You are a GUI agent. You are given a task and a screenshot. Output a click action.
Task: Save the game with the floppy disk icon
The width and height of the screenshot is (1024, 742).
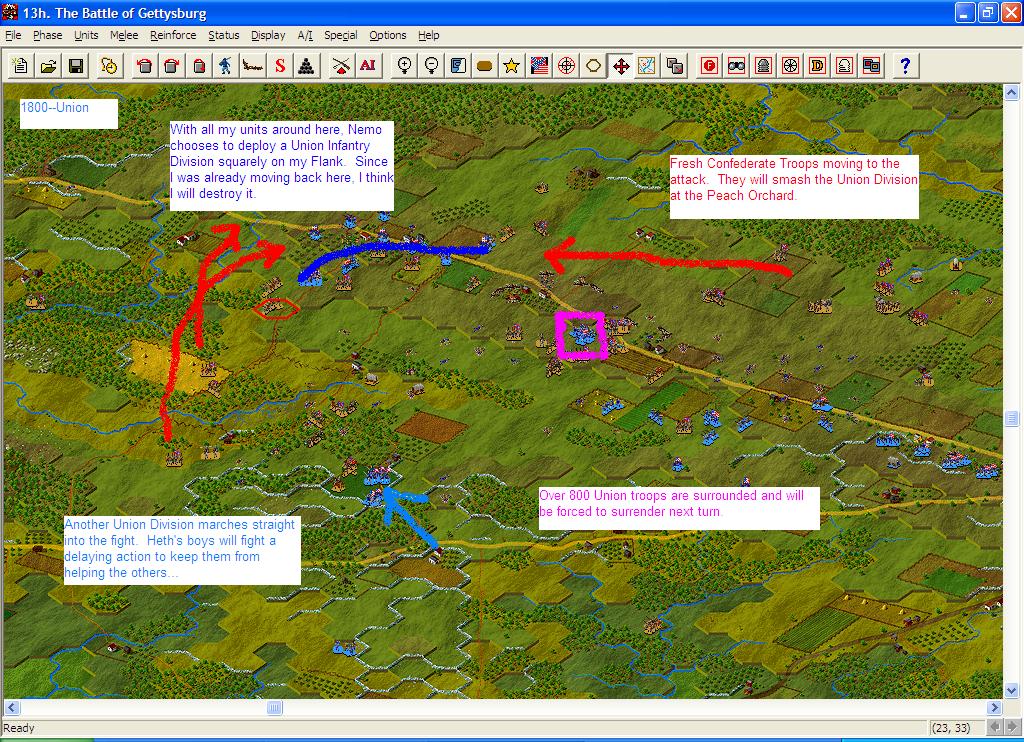pos(76,65)
